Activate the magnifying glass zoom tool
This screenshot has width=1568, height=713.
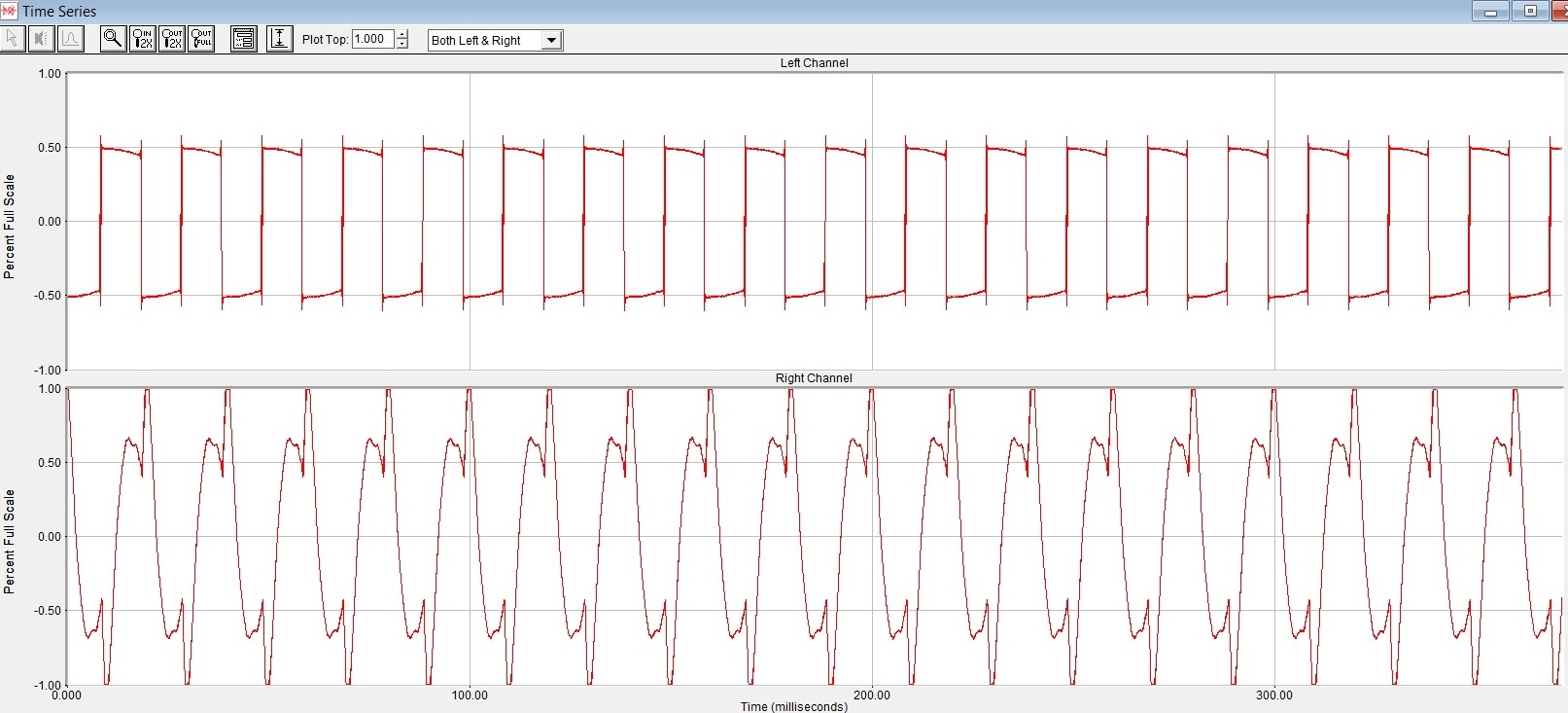tap(113, 39)
